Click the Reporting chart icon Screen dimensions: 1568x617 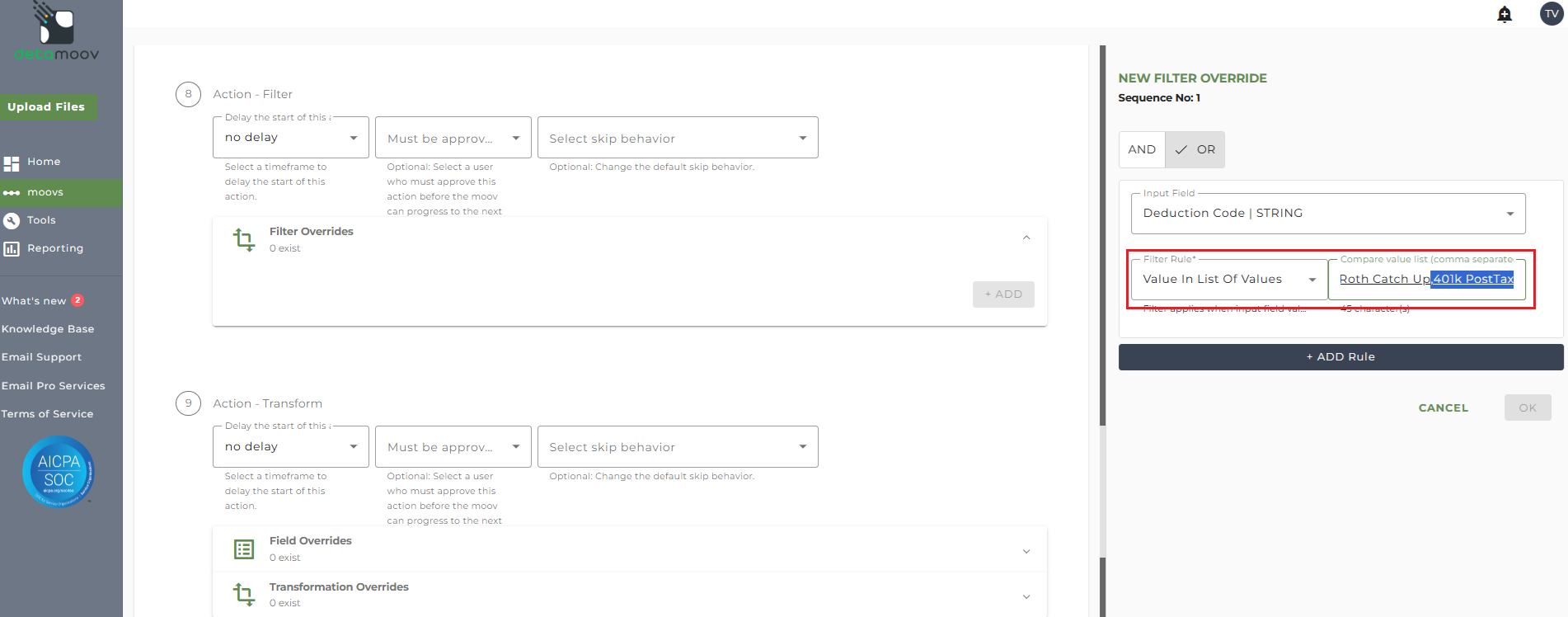[x=12, y=249]
